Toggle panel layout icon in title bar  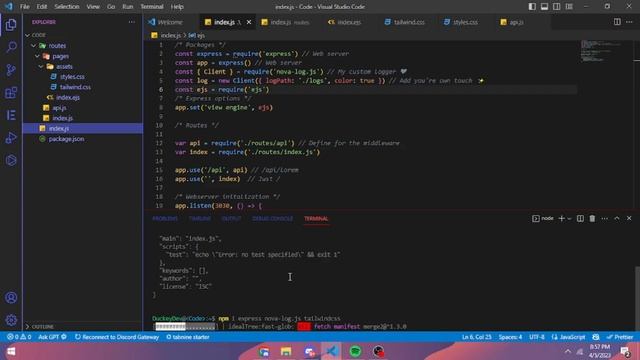[544, 7]
